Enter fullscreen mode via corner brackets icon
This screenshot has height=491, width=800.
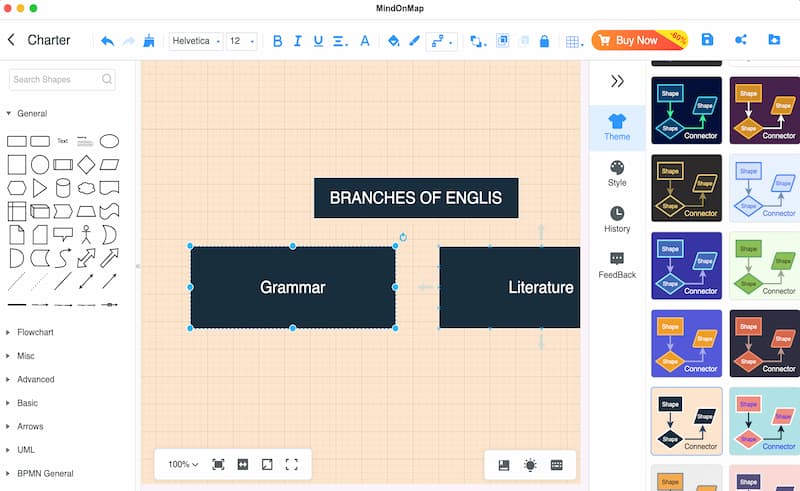291,464
